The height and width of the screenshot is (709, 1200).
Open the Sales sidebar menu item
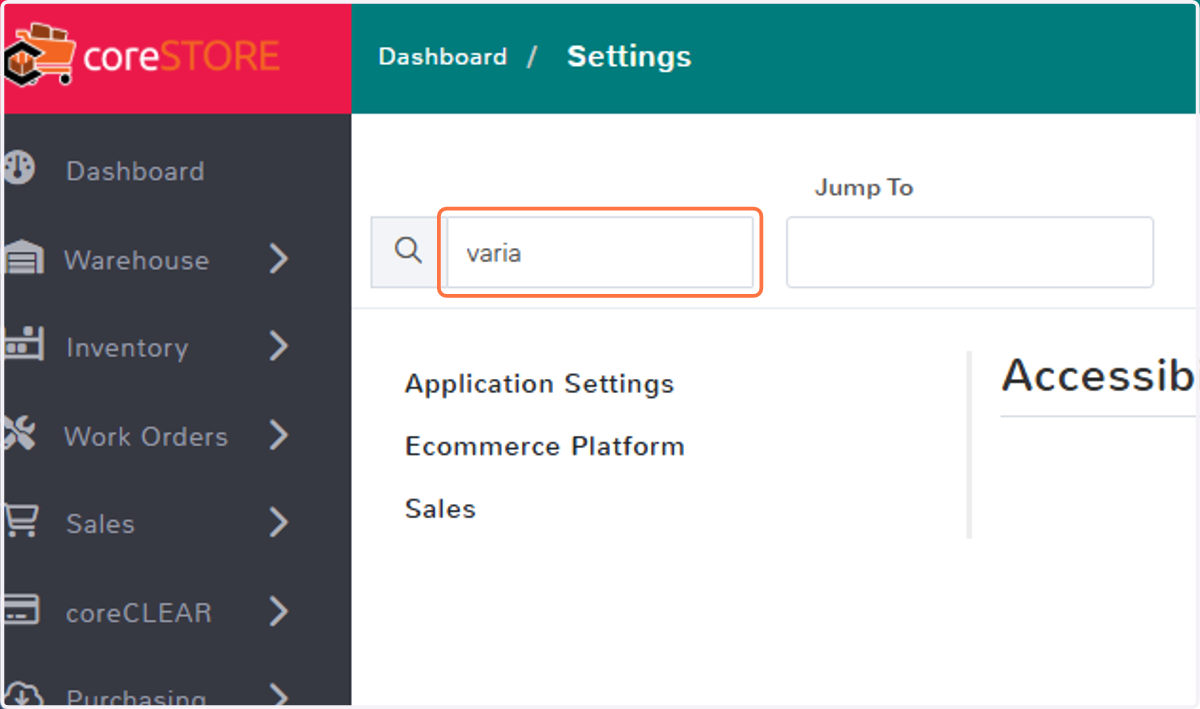(100, 524)
